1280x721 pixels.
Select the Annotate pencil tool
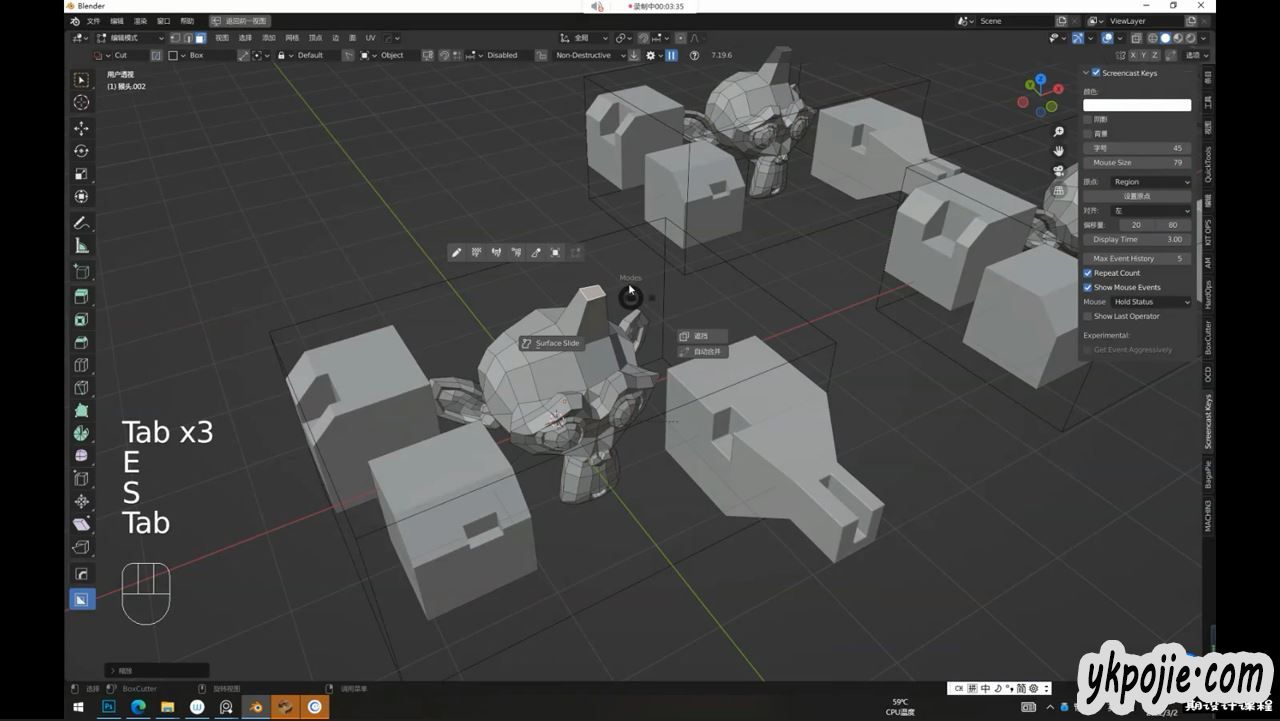point(81,222)
